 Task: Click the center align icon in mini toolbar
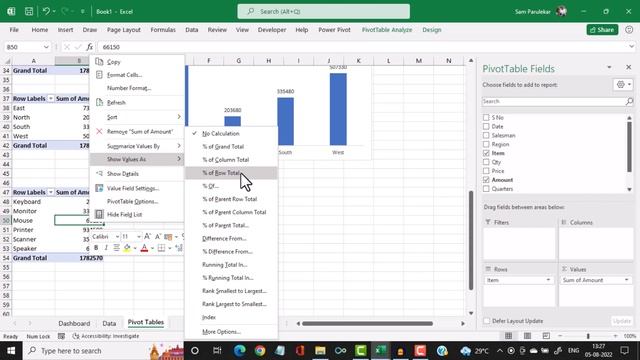pyautogui.click(x=117, y=248)
